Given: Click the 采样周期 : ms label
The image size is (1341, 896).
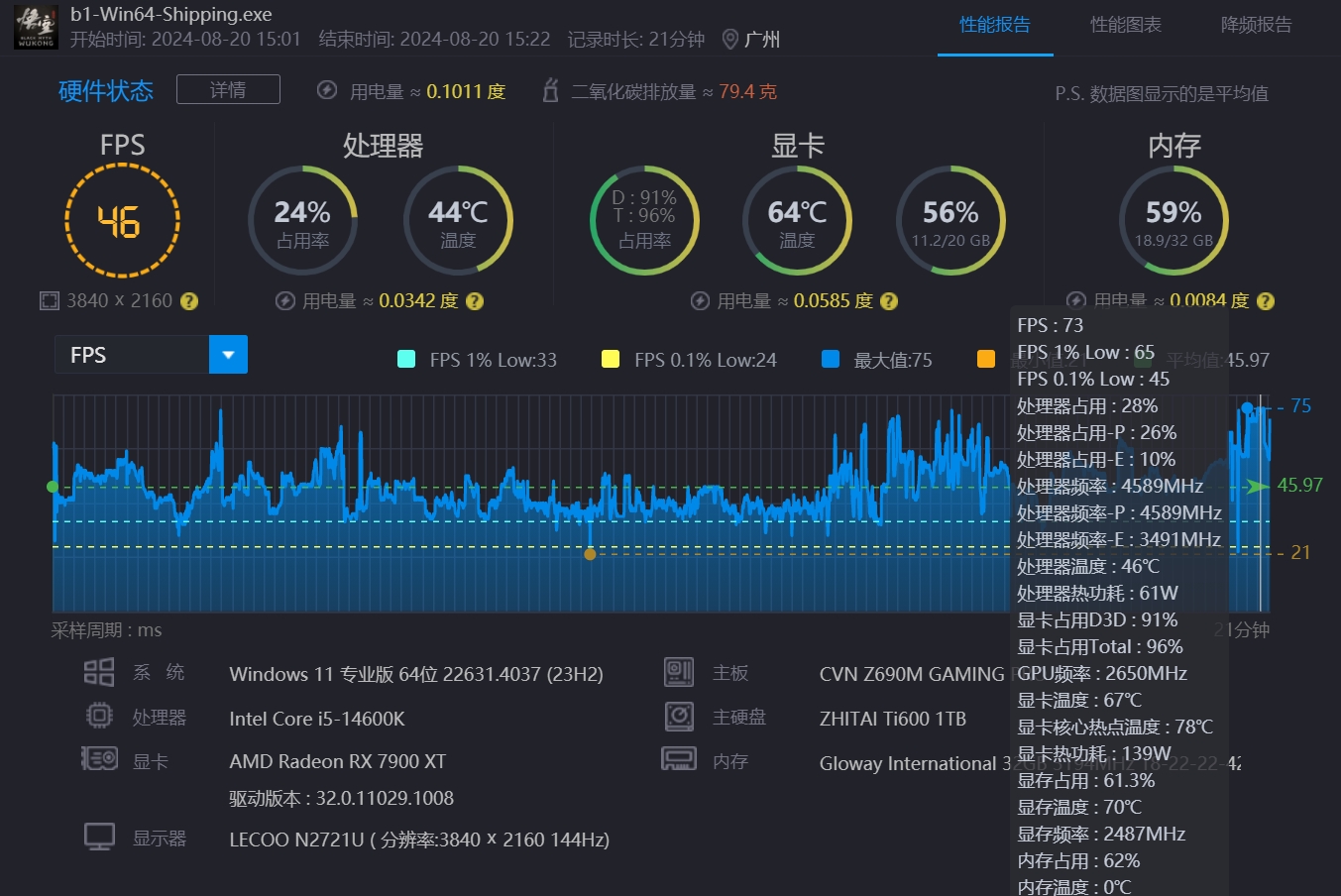Looking at the screenshot, I should pos(106,630).
